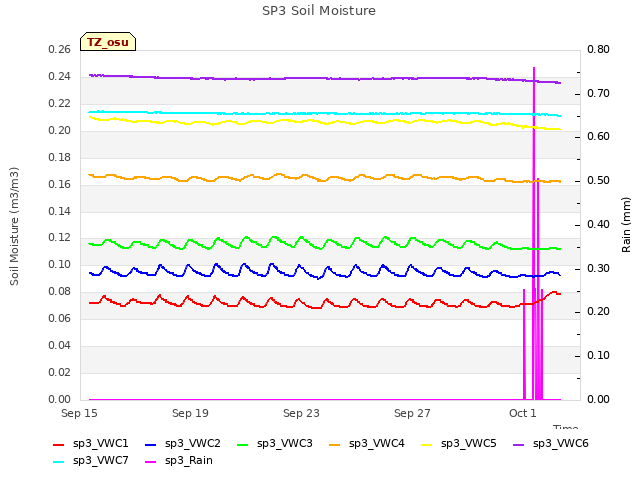The height and width of the screenshot is (480, 640).
Task: Click the sp3_VWC2 blue legend swatch
Action: [151, 445]
